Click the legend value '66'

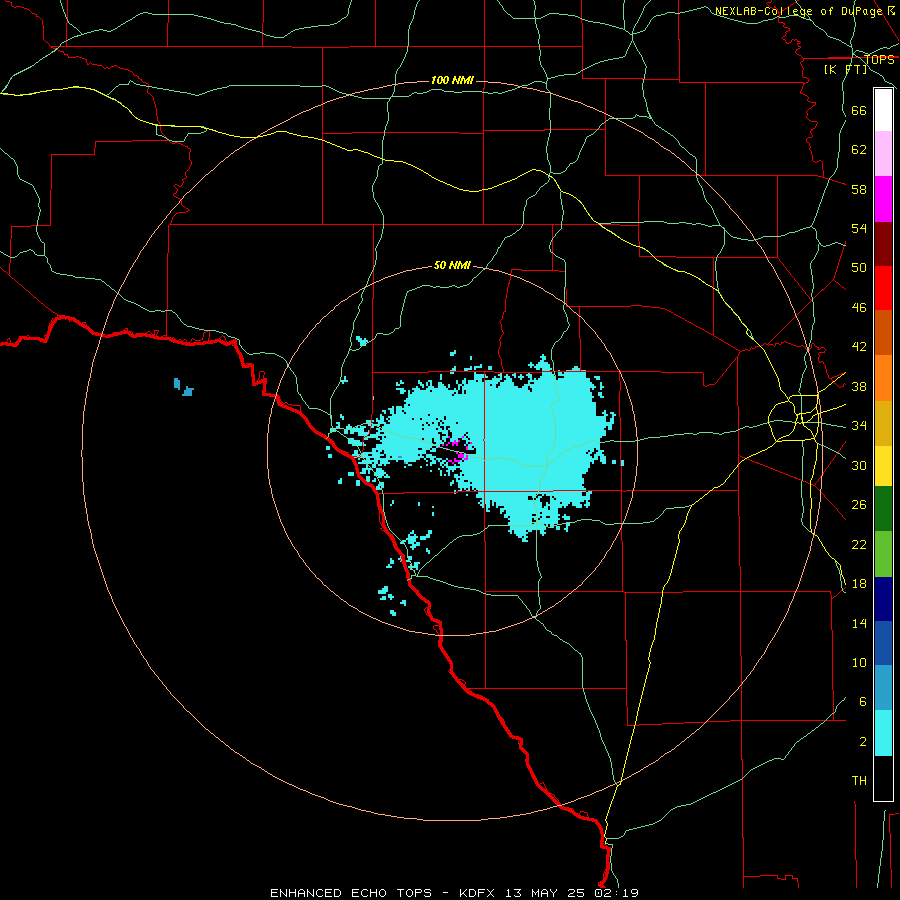(859, 111)
